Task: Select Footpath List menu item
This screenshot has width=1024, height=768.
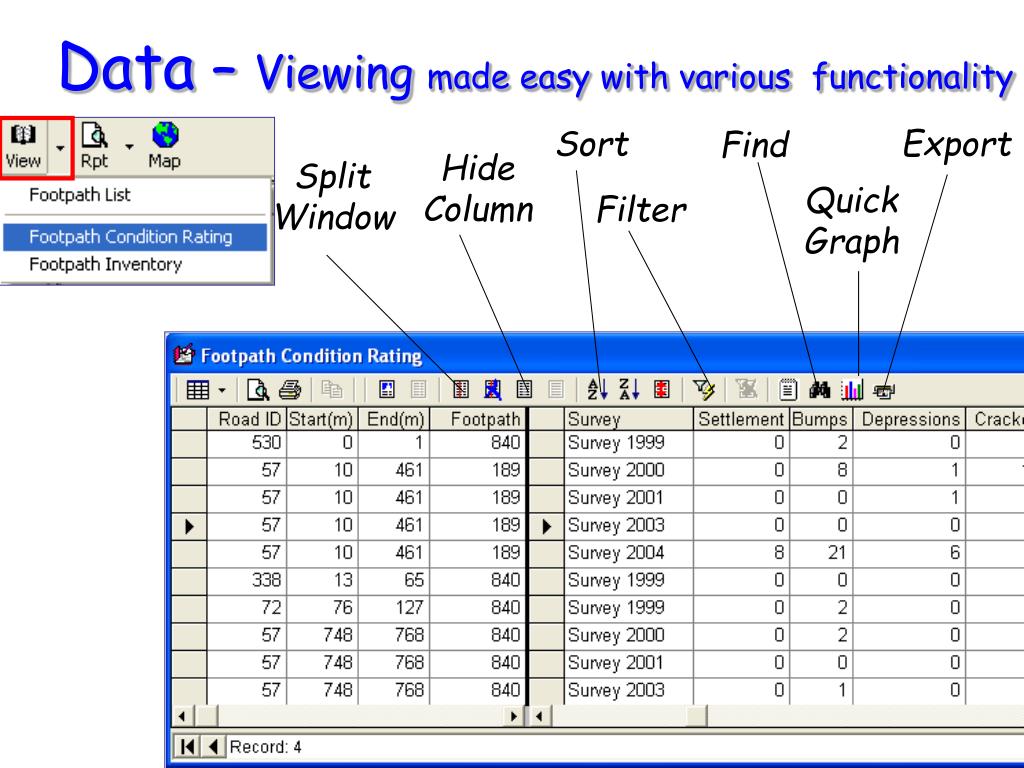Action: (x=80, y=195)
